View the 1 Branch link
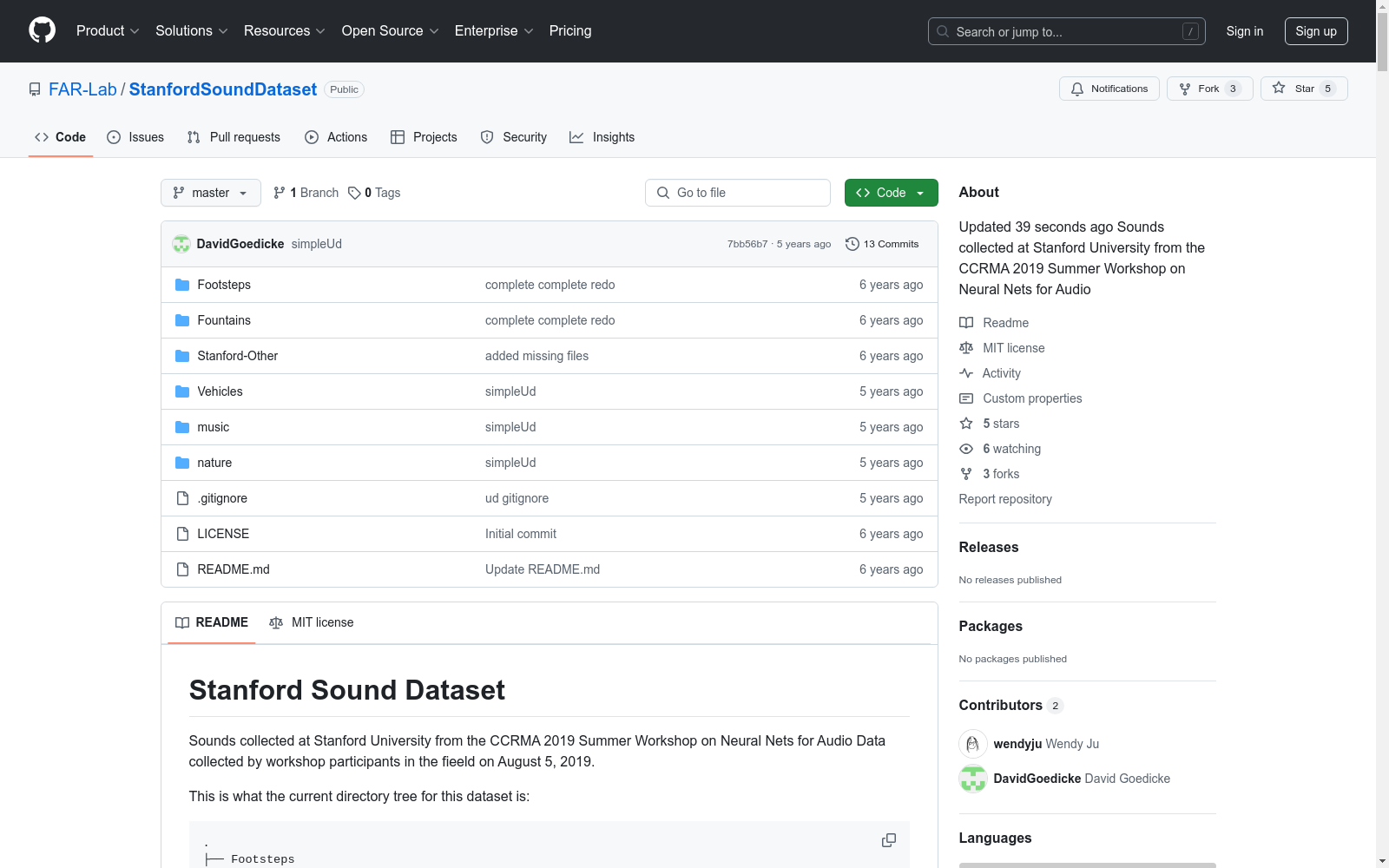The height and width of the screenshot is (868, 1389). tap(306, 193)
